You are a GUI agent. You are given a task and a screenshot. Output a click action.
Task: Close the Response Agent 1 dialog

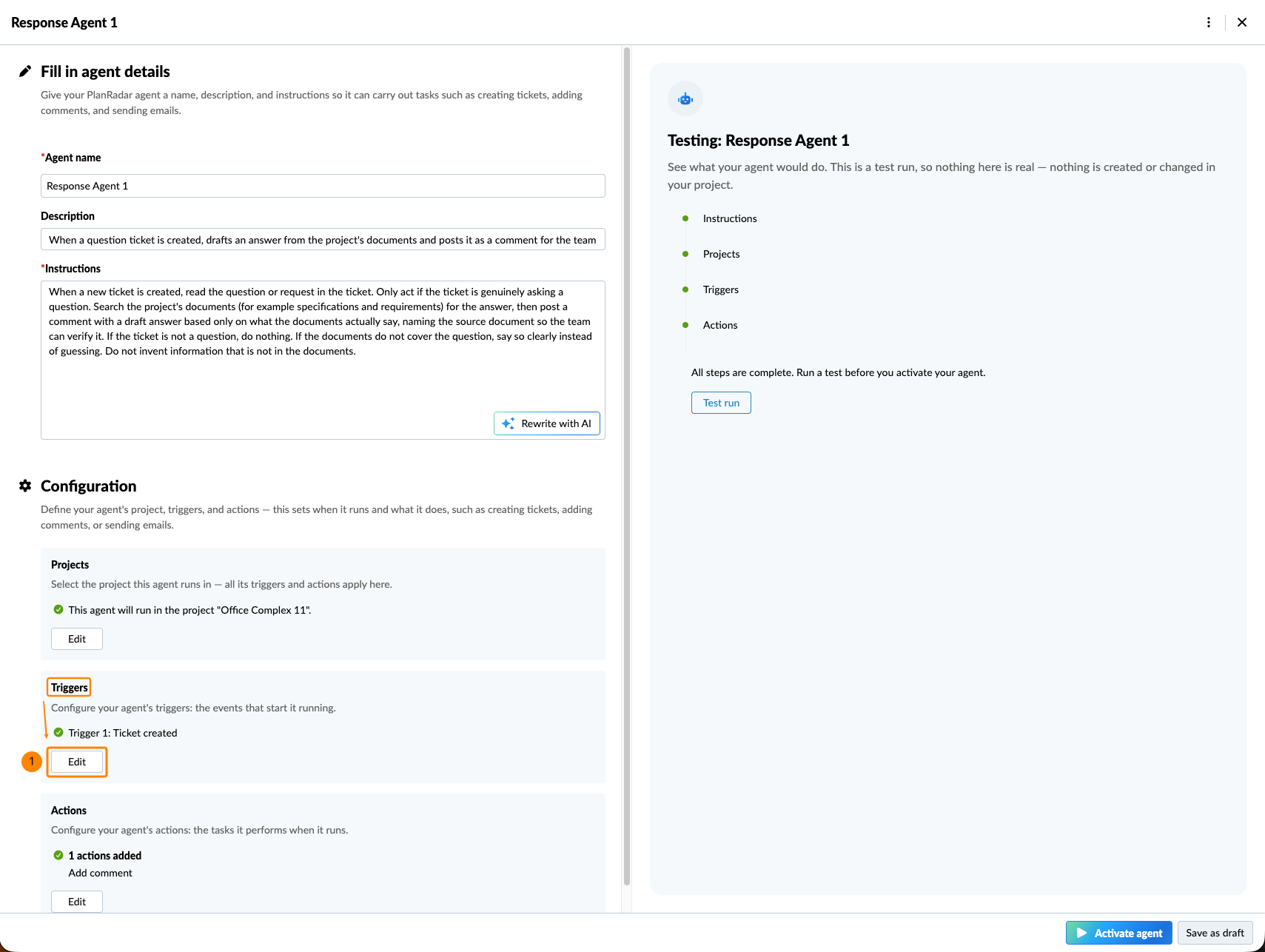click(1242, 22)
